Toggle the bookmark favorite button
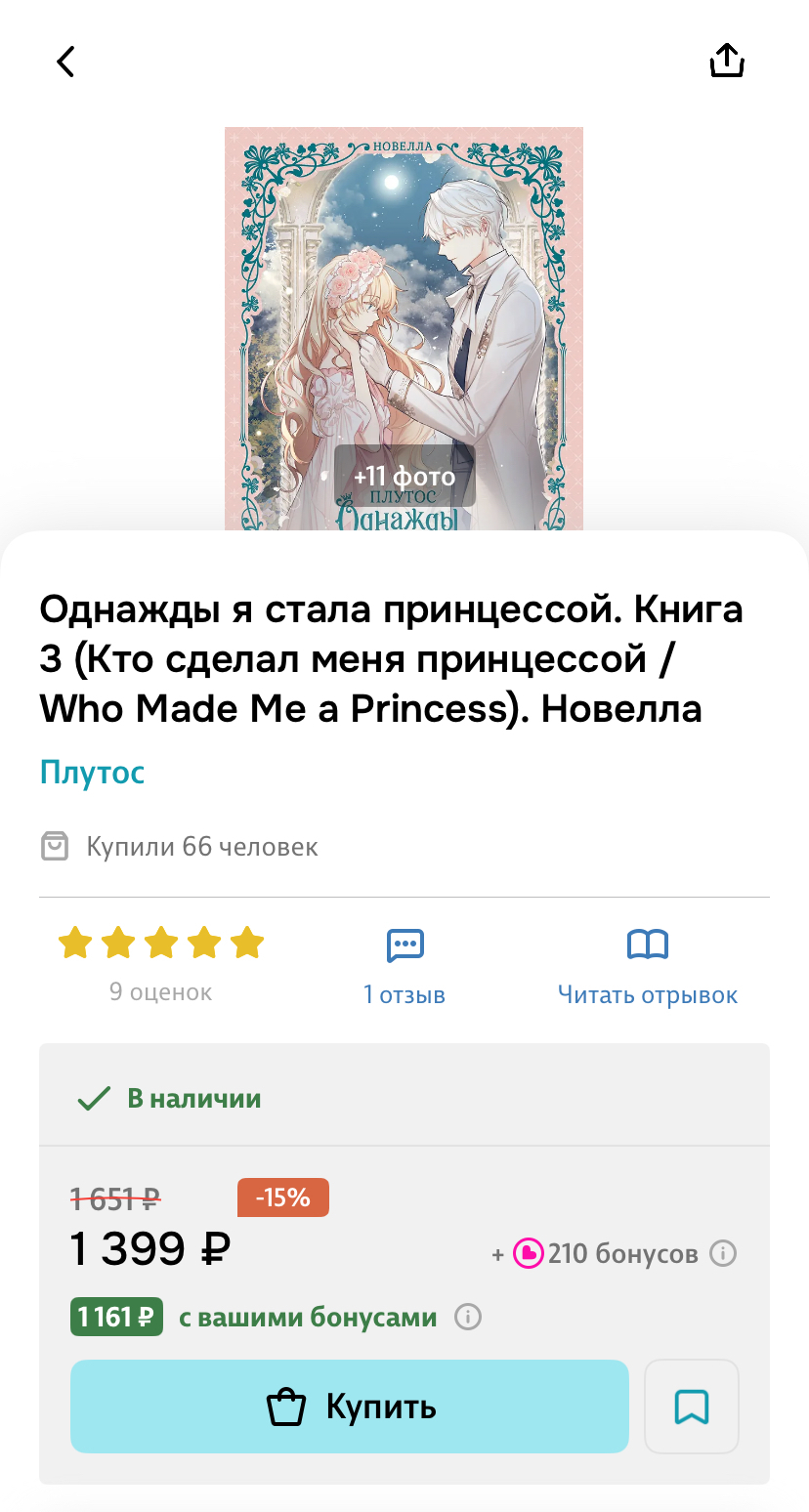 692,1407
